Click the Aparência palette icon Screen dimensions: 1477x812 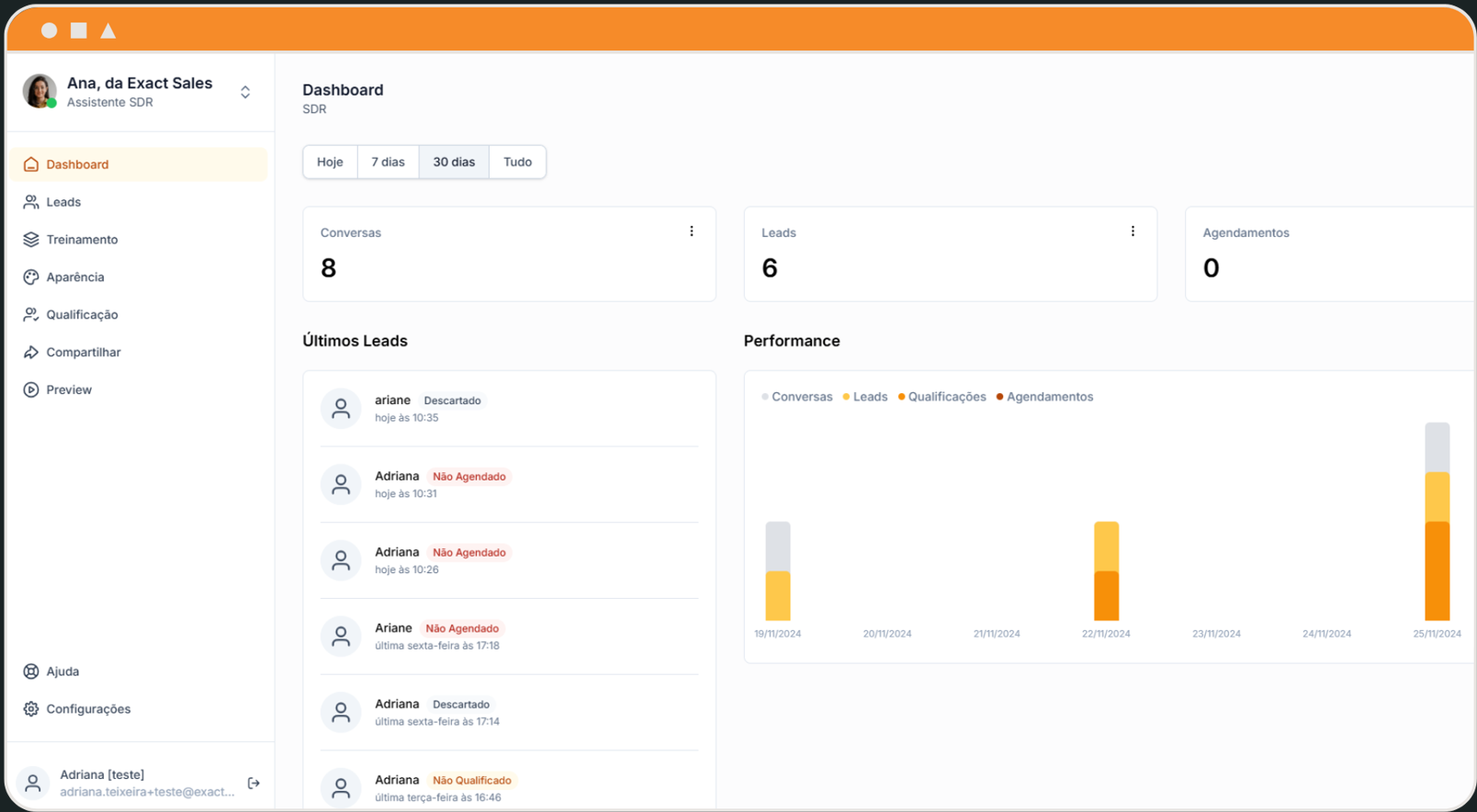point(31,277)
